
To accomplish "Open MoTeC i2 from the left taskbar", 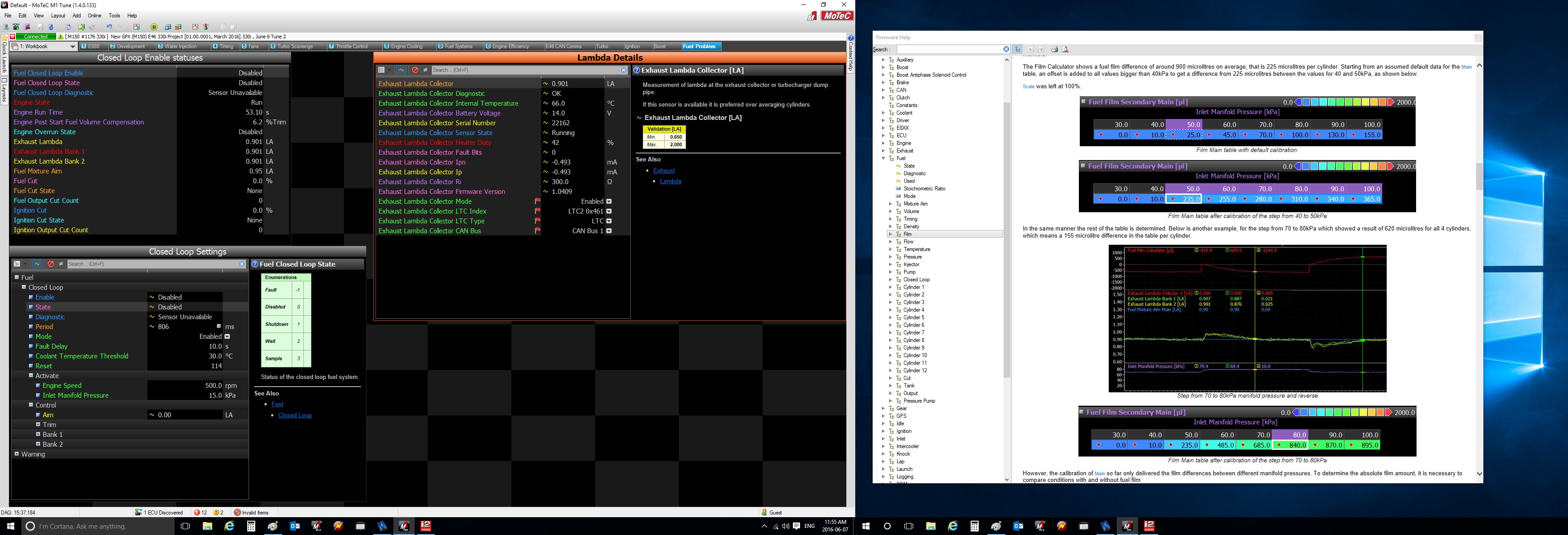I will (426, 526).
